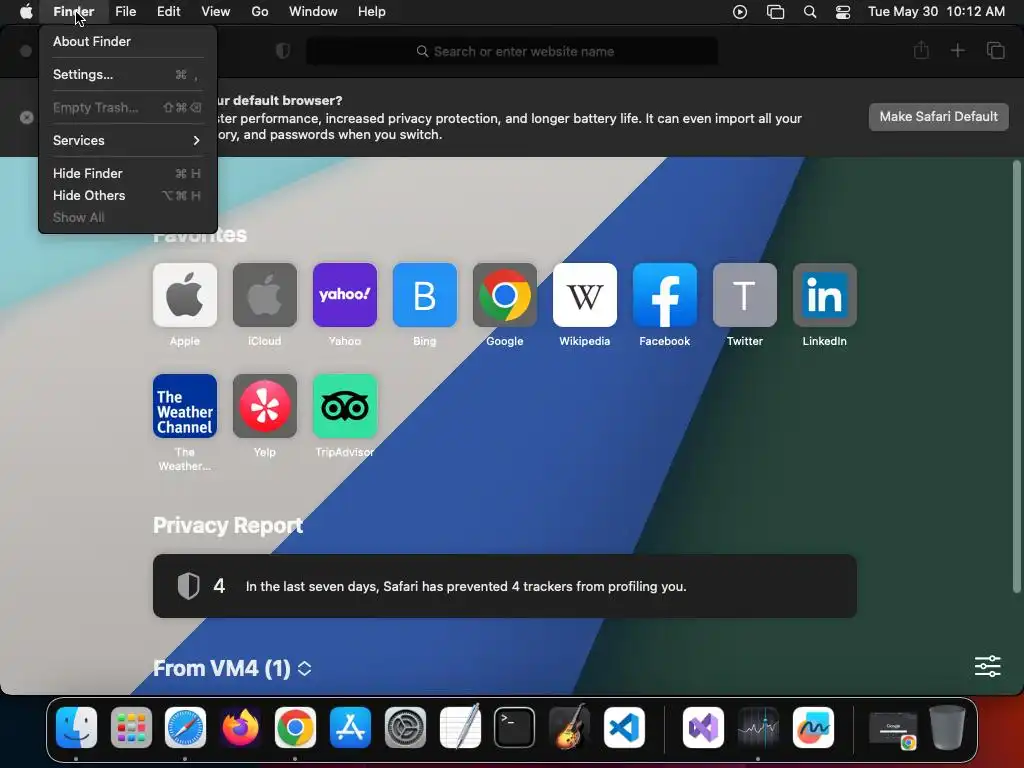Click Safari compass icon in Dock
Screen dimensions: 1024x768
185,728
